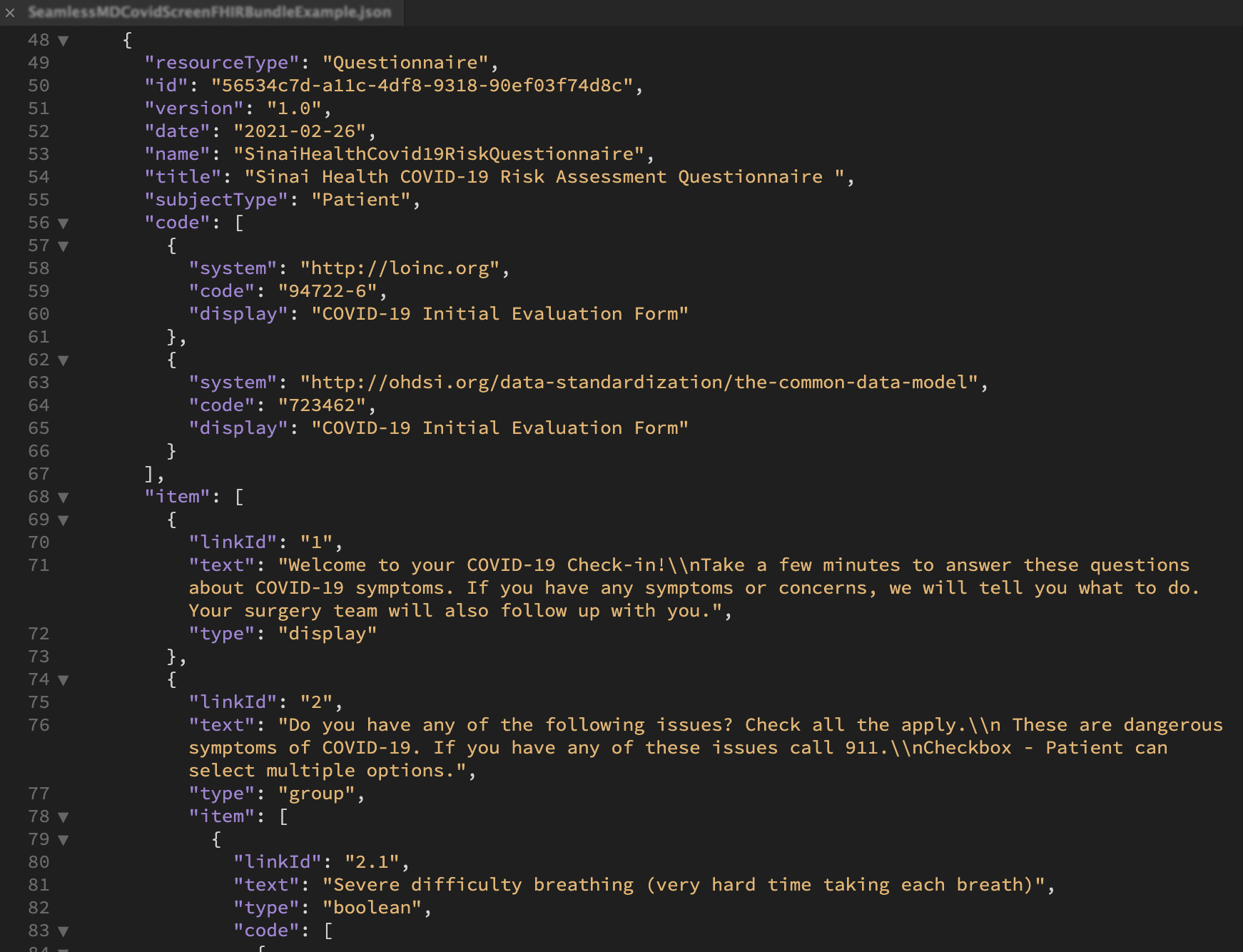The width and height of the screenshot is (1243, 952).
Task: Collapse the linkId 2 object at line 74
Action: pyautogui.click(x=64, y=680)
